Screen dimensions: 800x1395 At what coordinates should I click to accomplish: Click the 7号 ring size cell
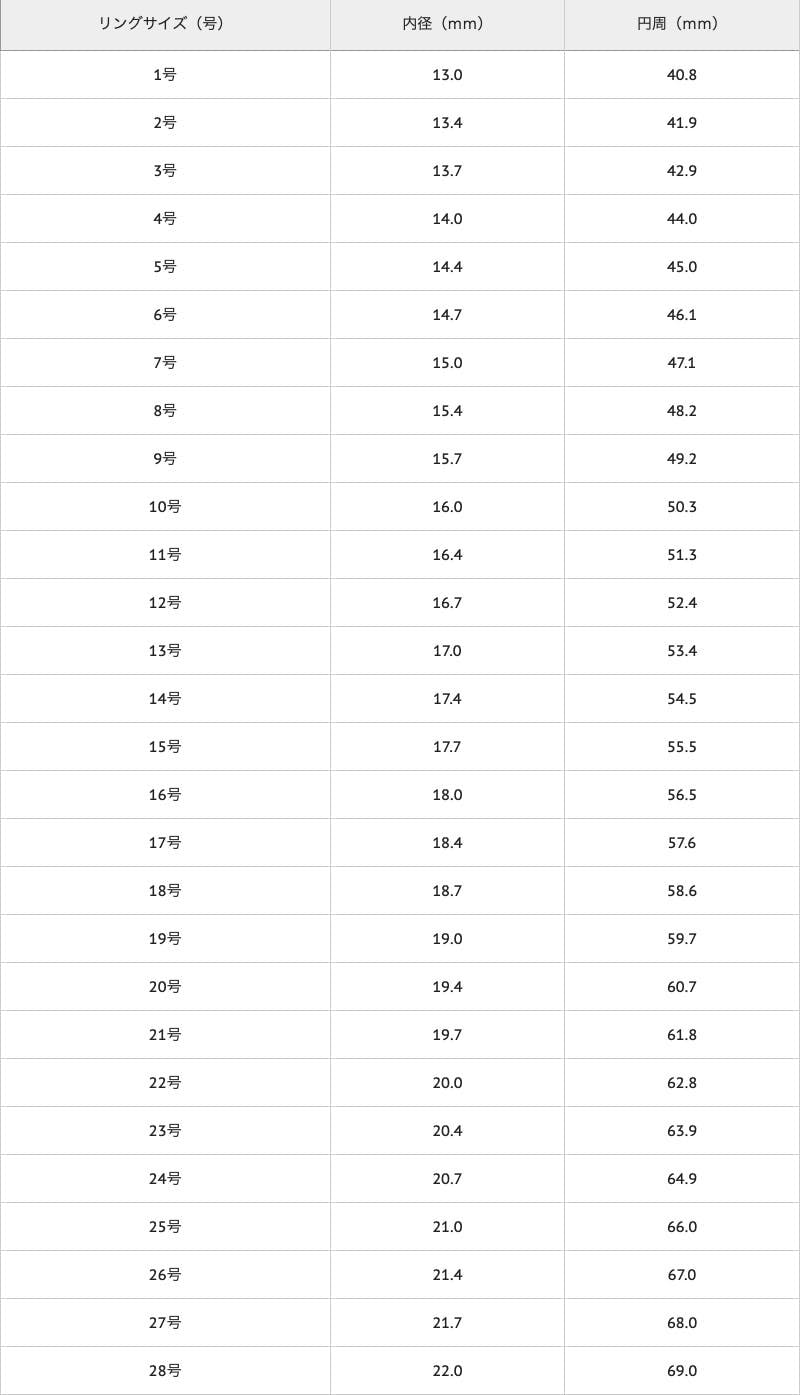tap(165, 363)
